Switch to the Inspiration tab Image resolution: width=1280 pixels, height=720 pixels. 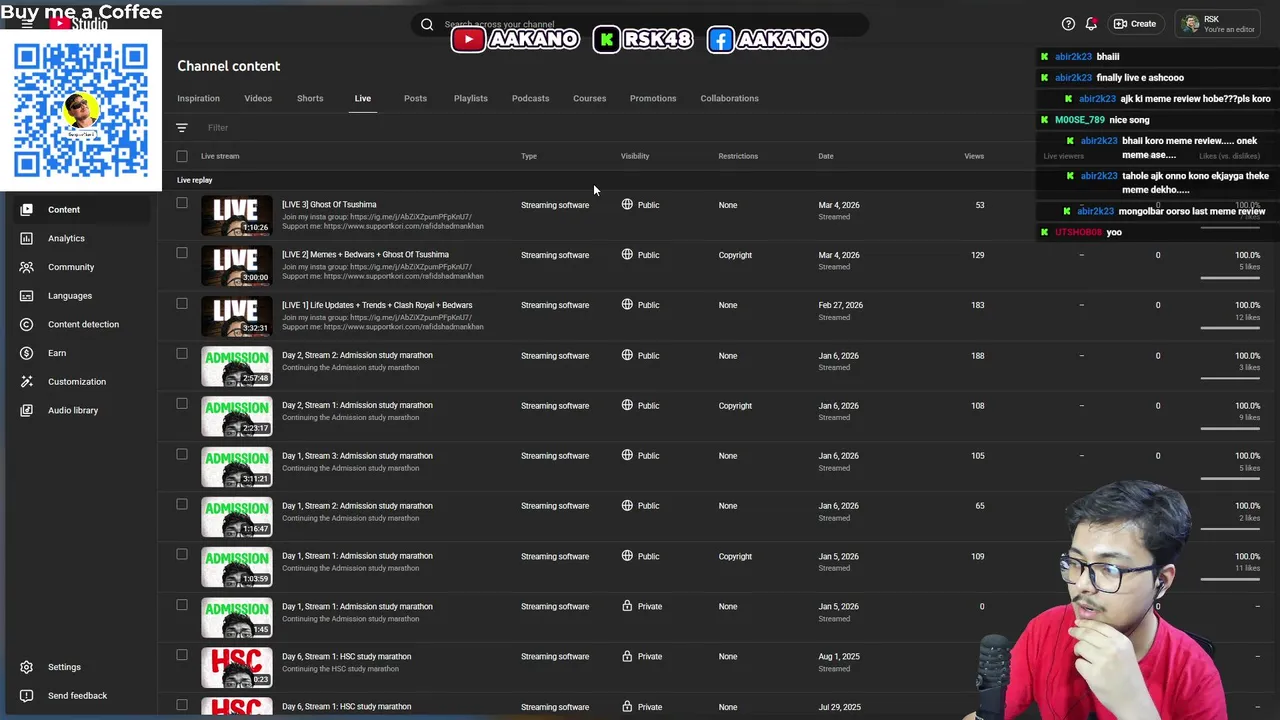click(x=198, y=98)
